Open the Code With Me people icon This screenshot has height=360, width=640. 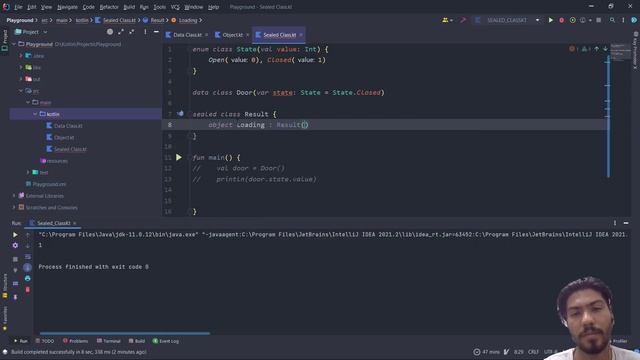(x=445, y=20)
